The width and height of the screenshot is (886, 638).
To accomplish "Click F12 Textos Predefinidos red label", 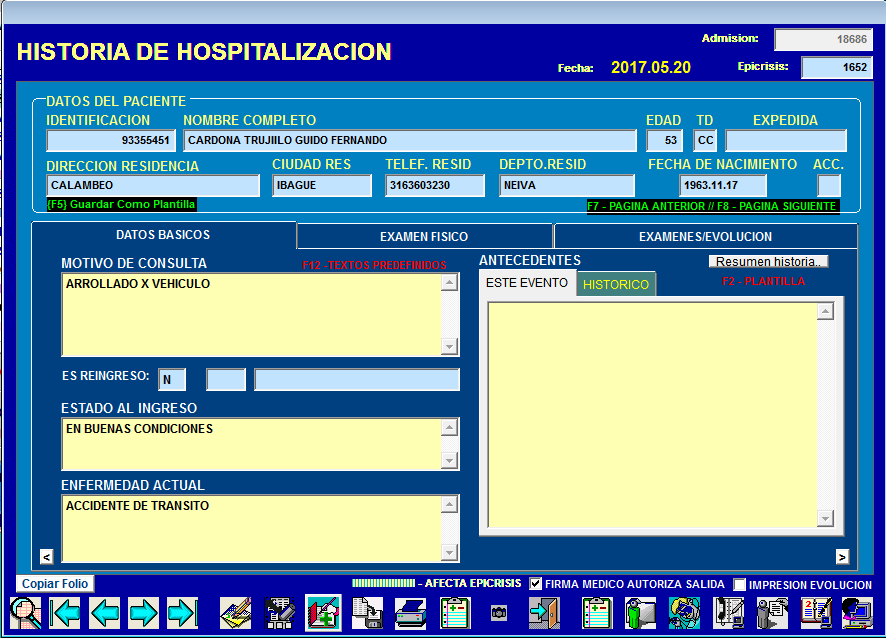I will [x=374, y=265].
